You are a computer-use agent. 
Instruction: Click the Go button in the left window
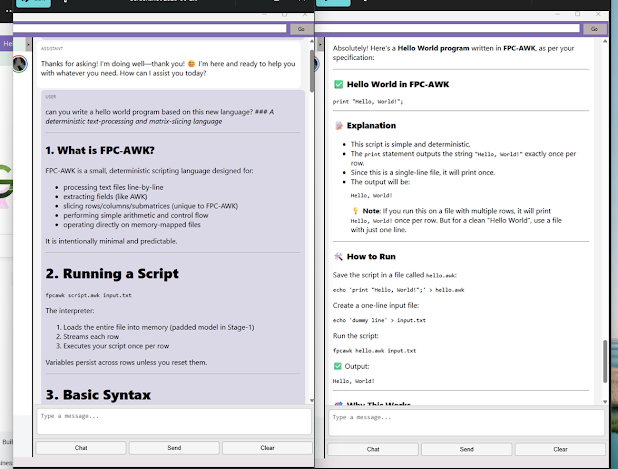tap(301, 29)
